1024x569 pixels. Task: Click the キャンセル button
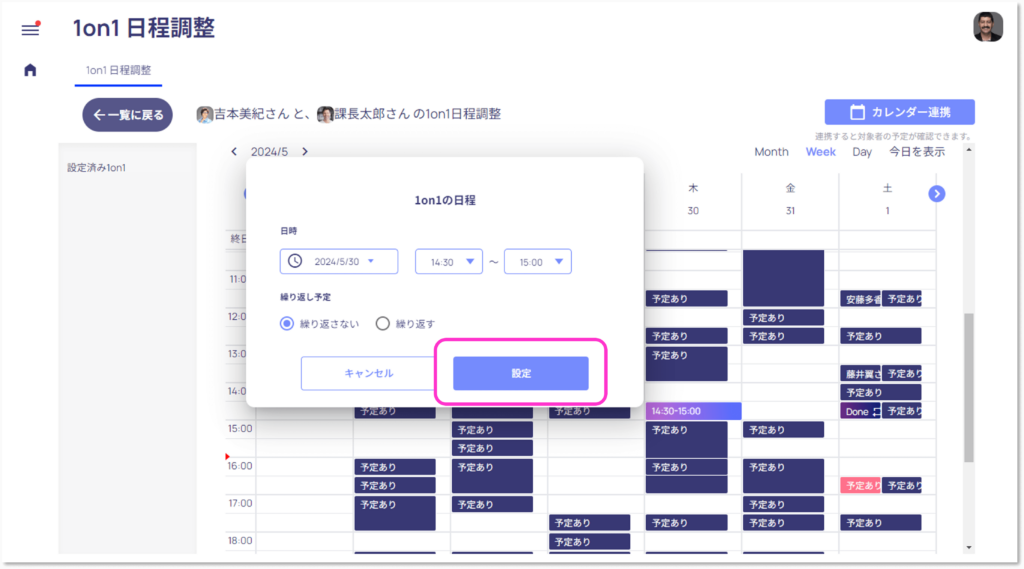click(x=369, y=373)
